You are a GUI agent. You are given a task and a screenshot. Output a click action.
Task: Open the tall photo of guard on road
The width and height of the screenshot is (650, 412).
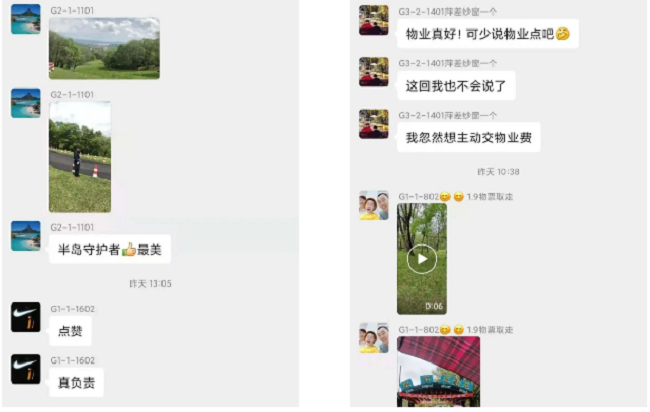(x=80, y=157)
